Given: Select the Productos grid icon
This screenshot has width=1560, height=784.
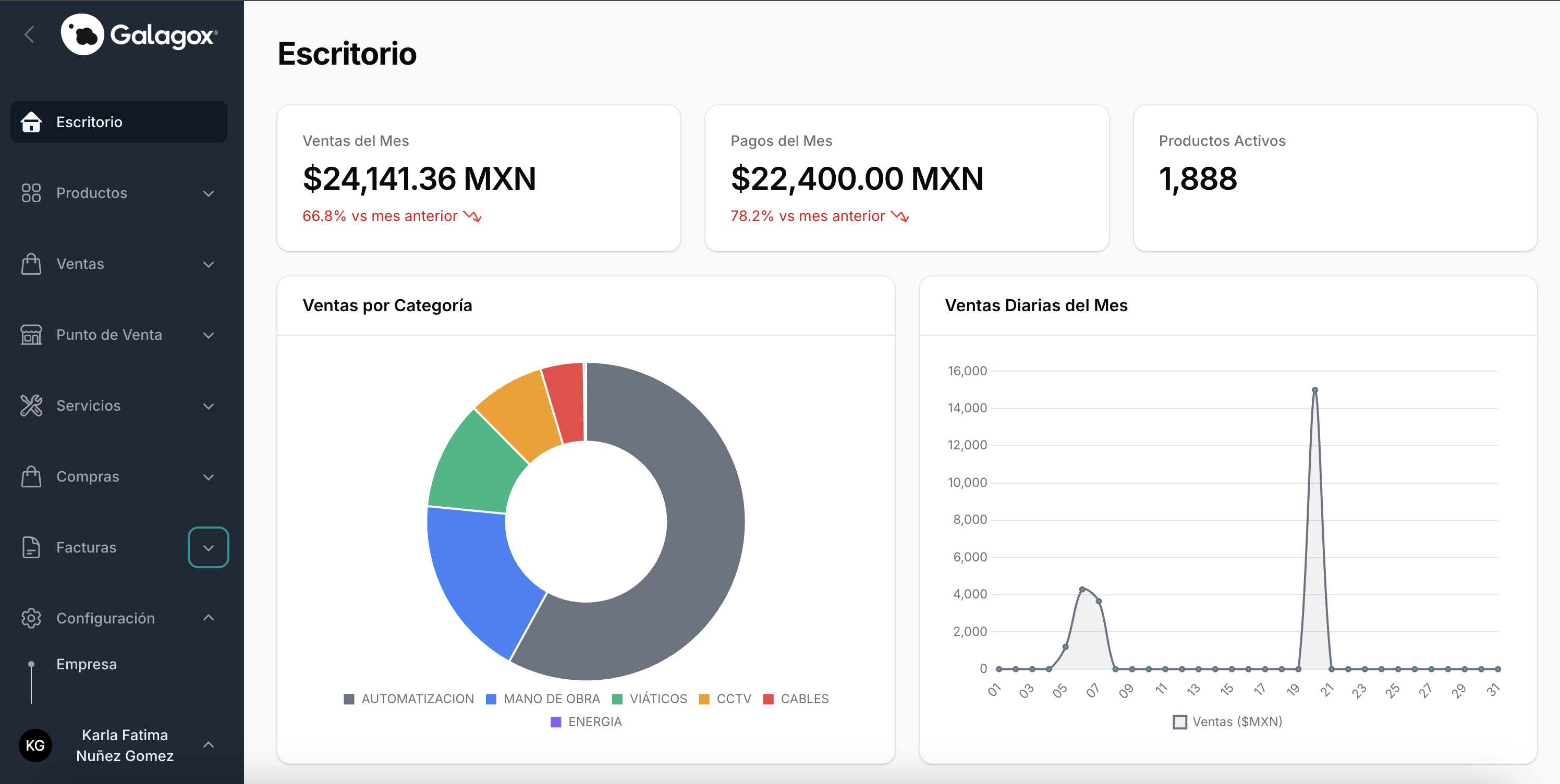Looking at the screenshot, I should [31, 192].
